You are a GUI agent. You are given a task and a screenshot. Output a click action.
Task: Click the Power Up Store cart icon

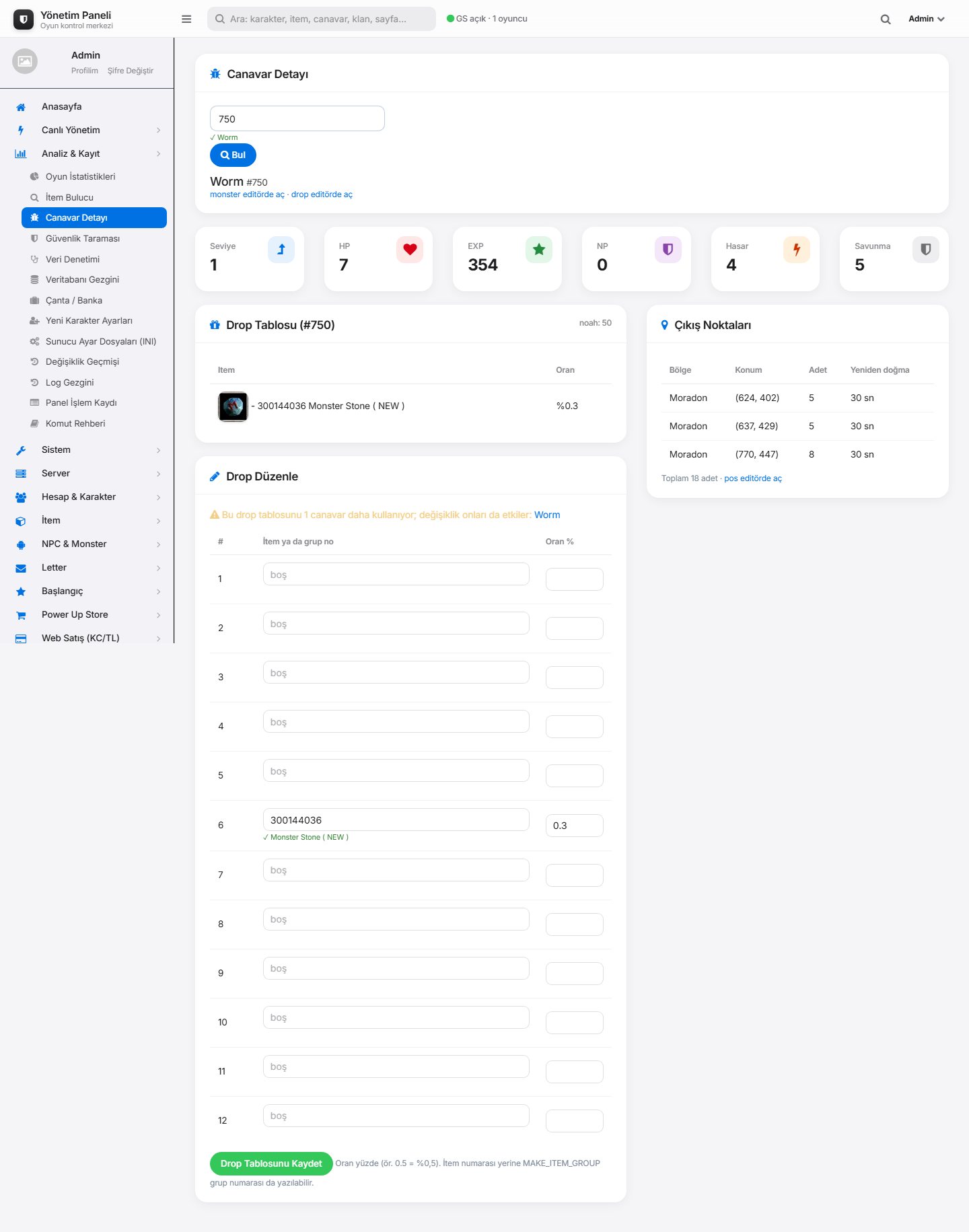click(21, 615)
